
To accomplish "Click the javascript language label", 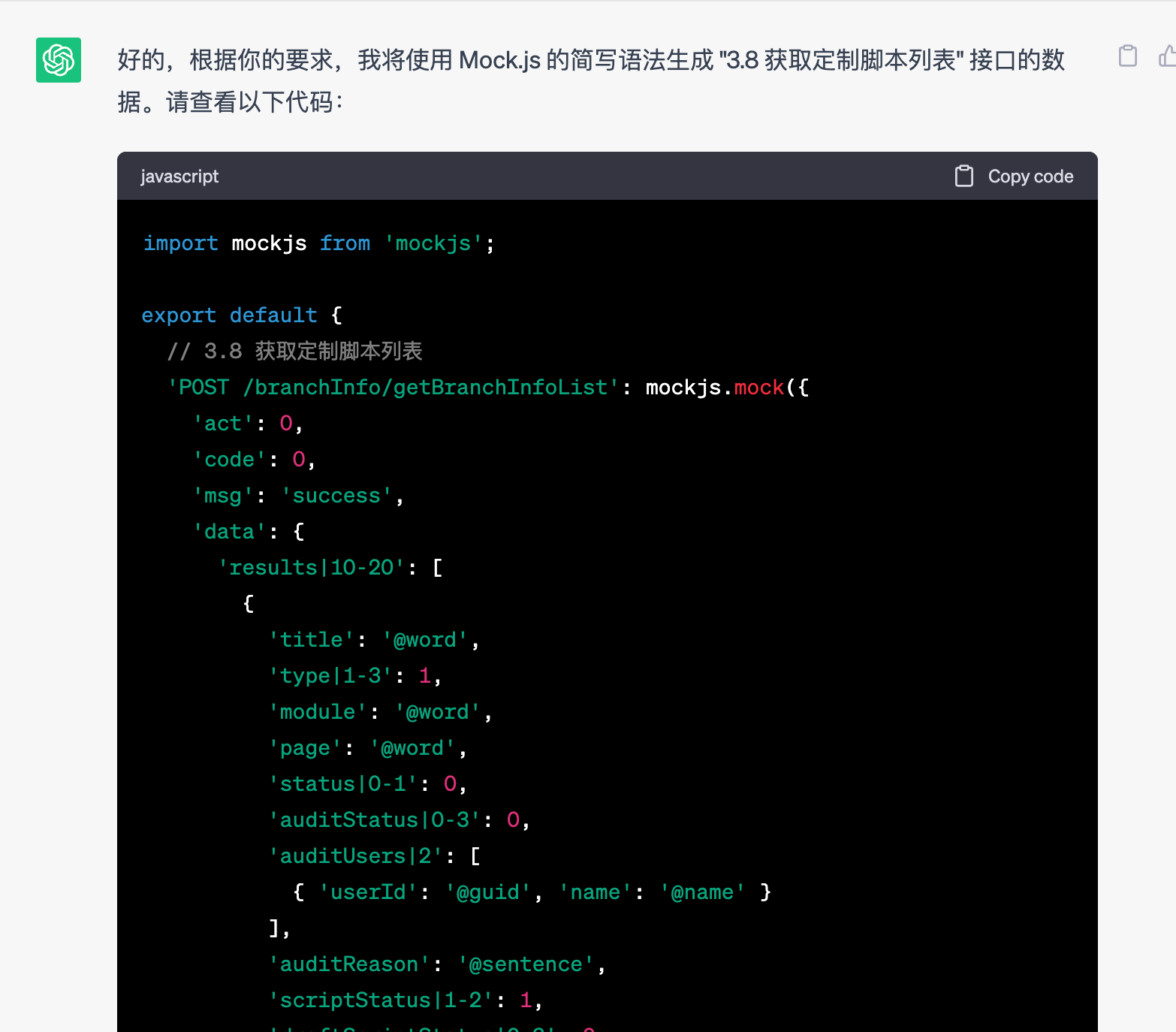I will click(179, 177).
